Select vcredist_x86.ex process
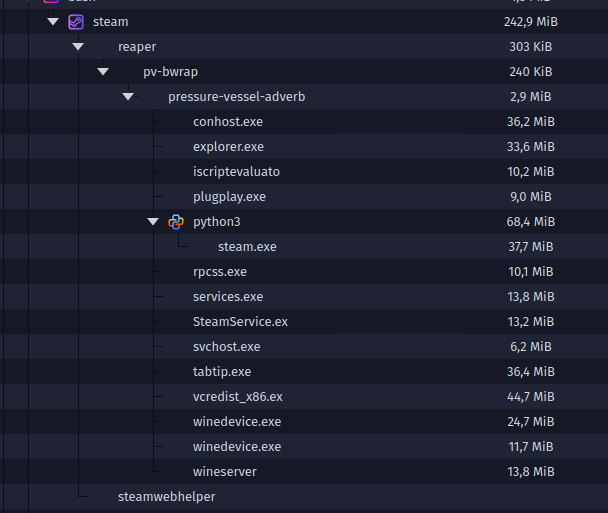608x513 pixels. 304,397
